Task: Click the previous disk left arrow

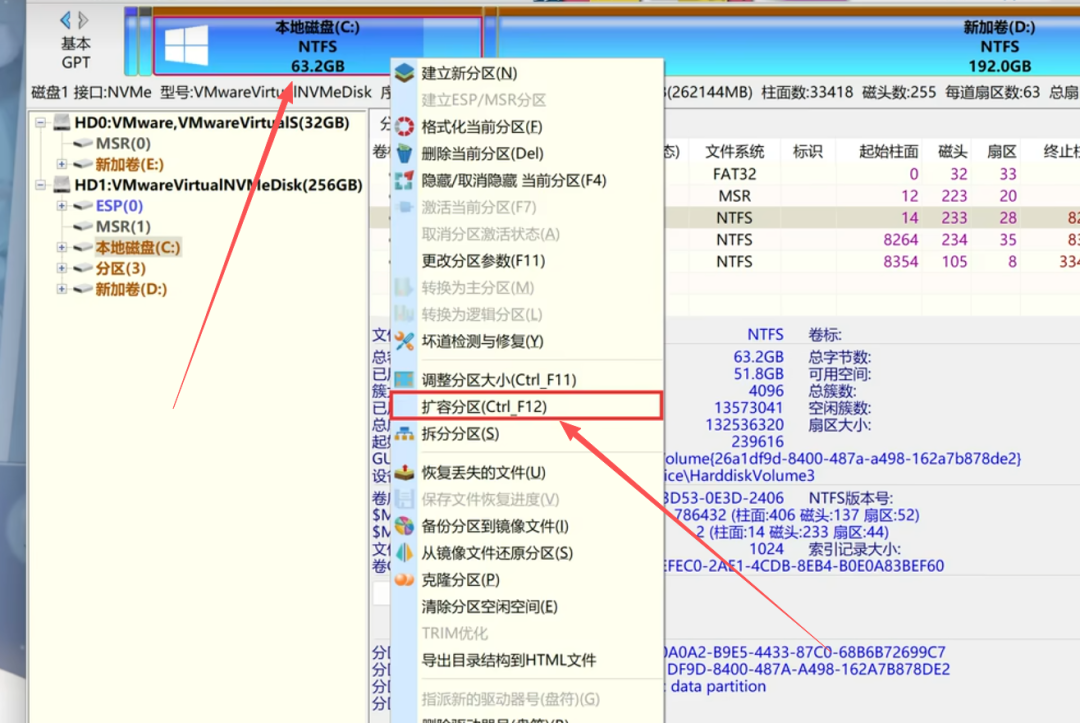Action: click(x=65, y=20)
